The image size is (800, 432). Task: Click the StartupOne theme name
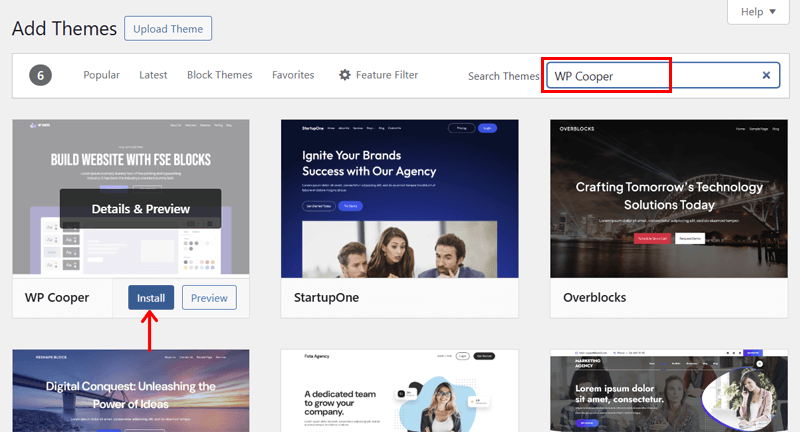pyautogui.click(x=327, y=297)
